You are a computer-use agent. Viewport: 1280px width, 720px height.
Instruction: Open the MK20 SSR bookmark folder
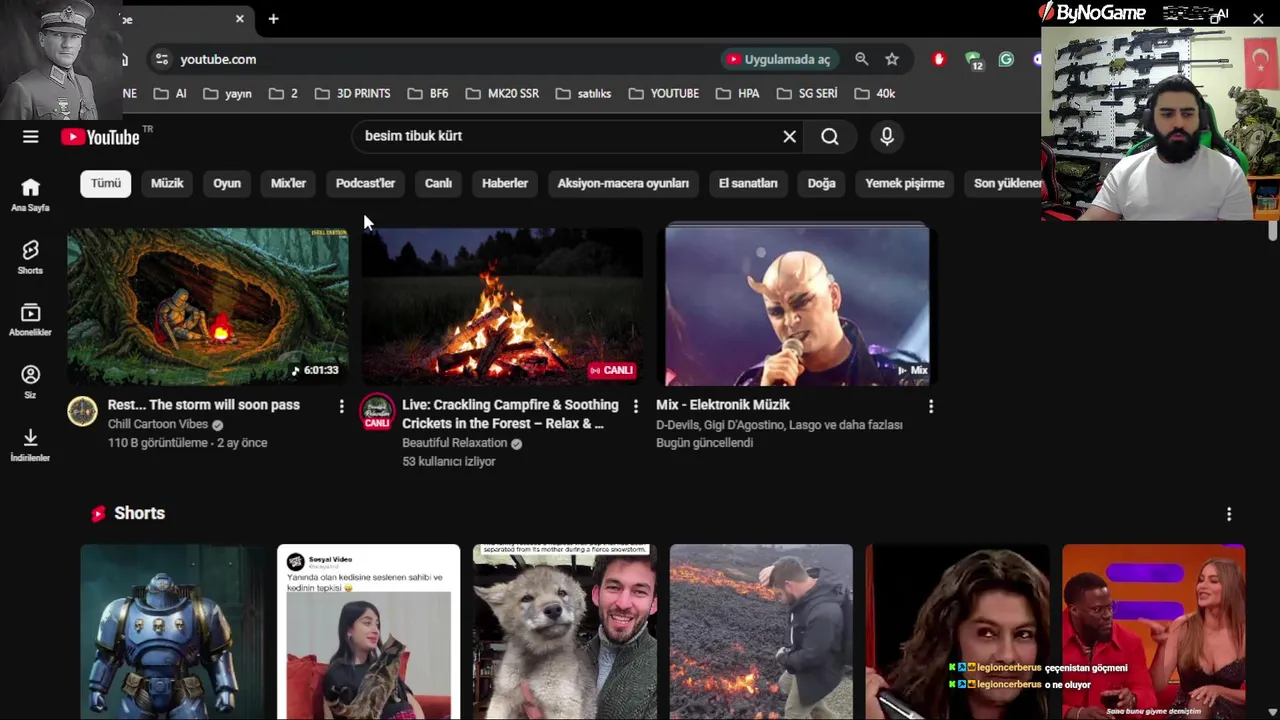click(x=502, y=93)
